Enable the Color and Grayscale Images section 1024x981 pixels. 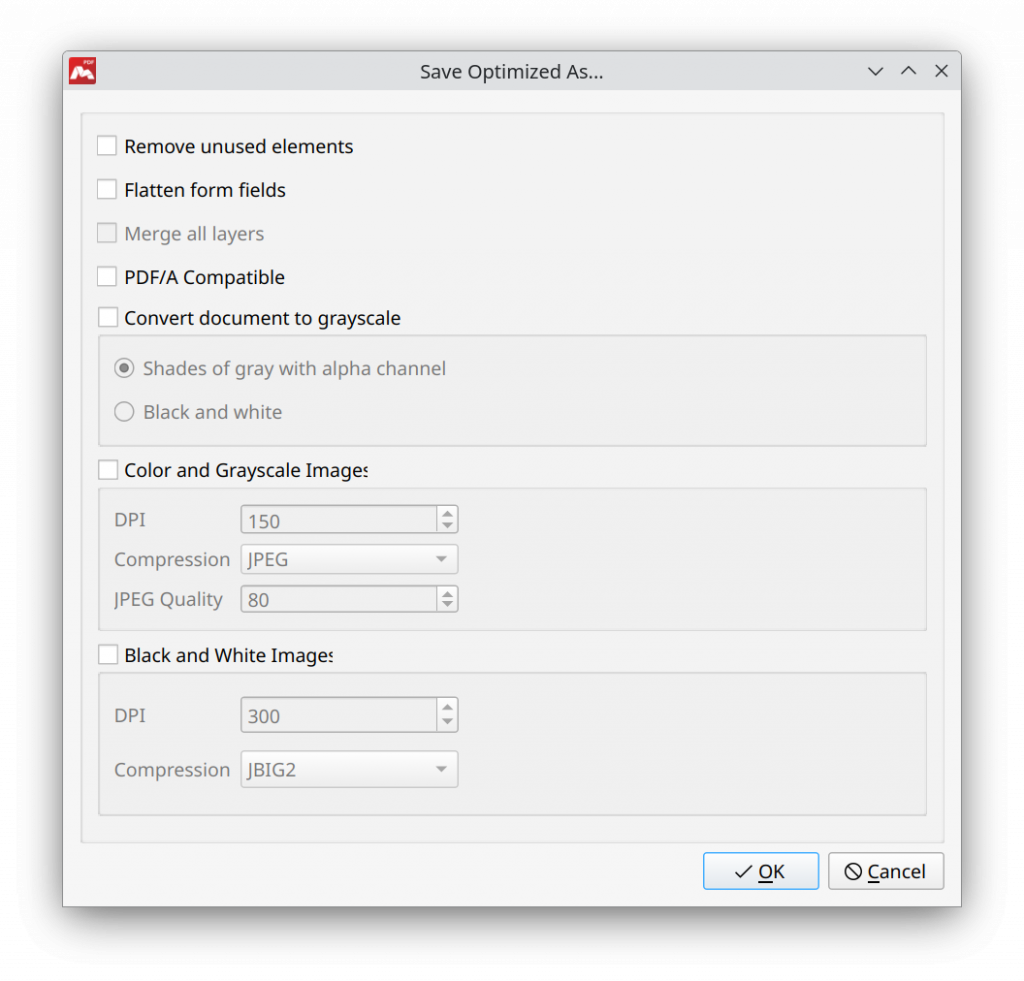[x=107, y=469]
